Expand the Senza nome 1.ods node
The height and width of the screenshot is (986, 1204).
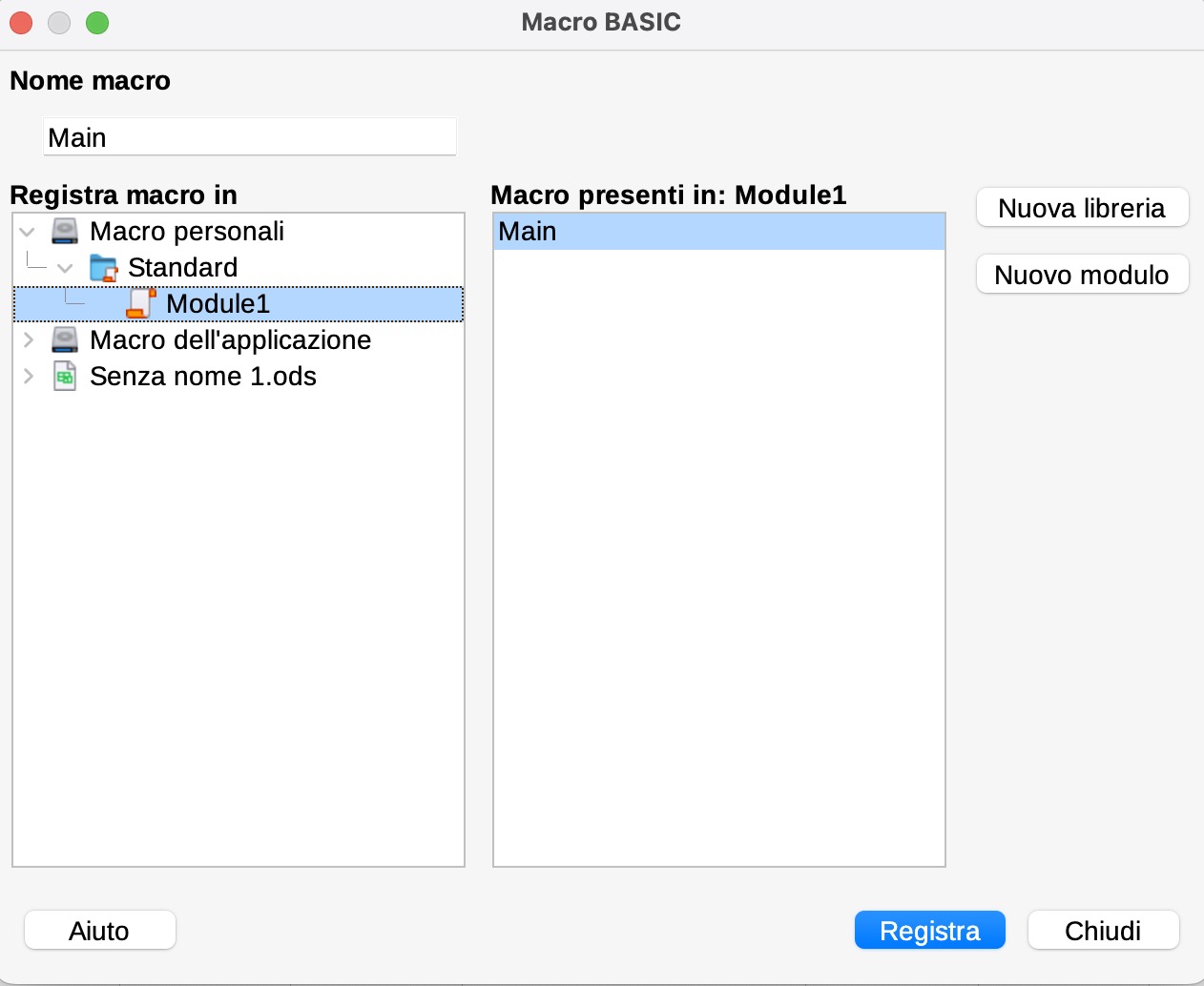click(28, 377)
